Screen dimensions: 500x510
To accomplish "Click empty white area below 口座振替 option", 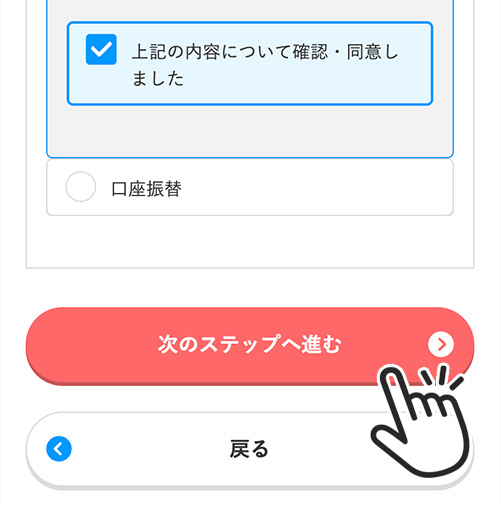I will point(250,242).
